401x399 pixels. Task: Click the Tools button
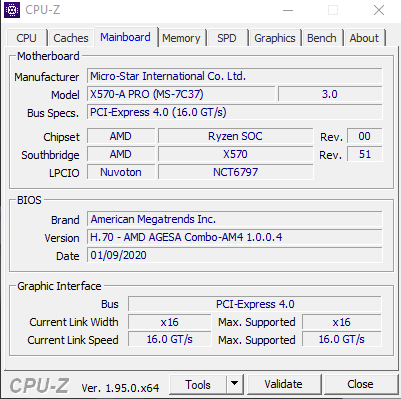coord(198,384)
